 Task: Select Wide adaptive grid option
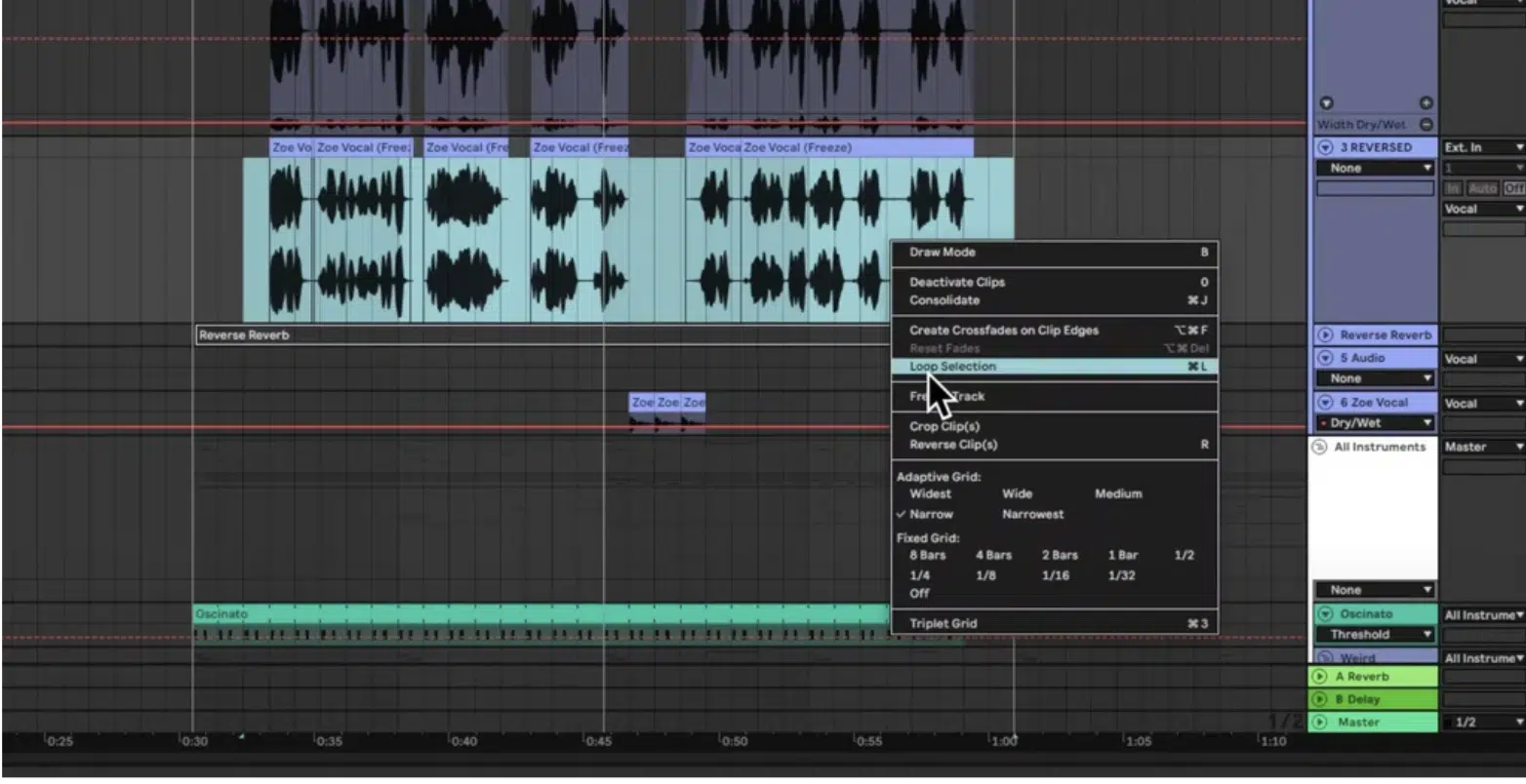click(1017, 493)
